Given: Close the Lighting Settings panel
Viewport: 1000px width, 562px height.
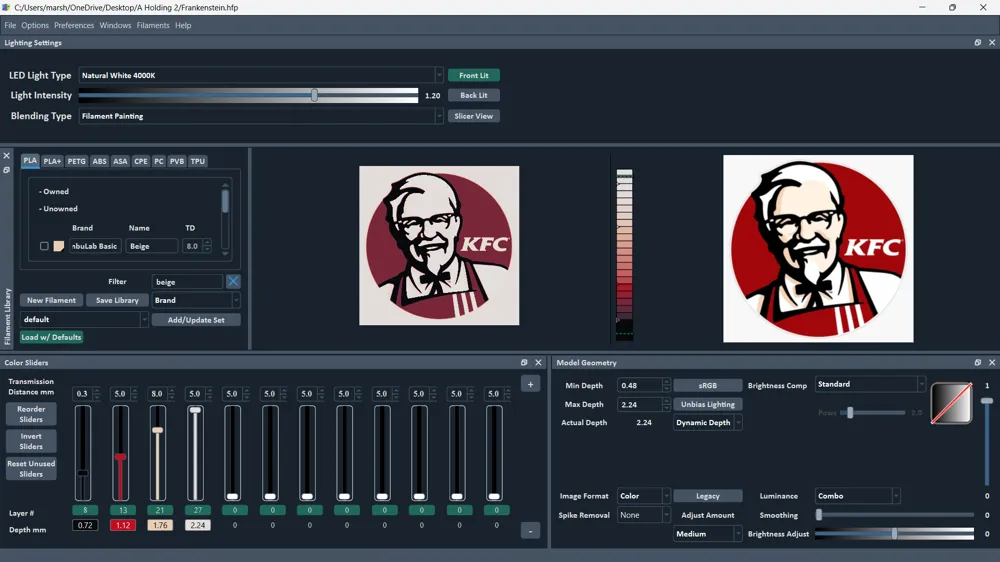Looking at the screenshot, I should (x=992, y=43).
